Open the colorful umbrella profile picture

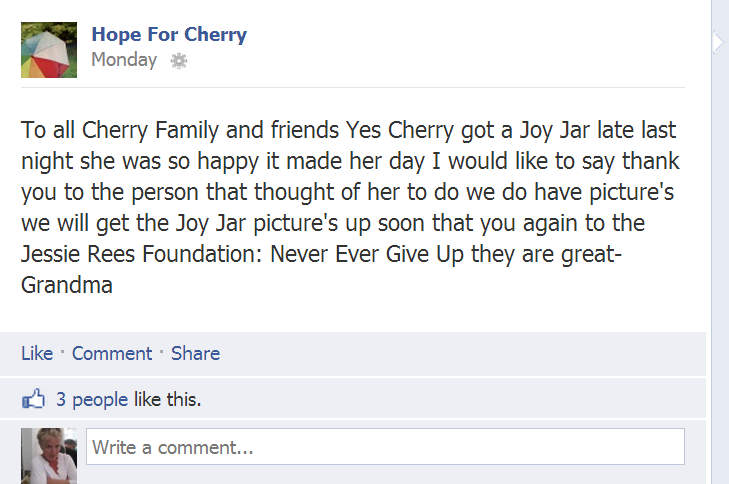(49, 50)
